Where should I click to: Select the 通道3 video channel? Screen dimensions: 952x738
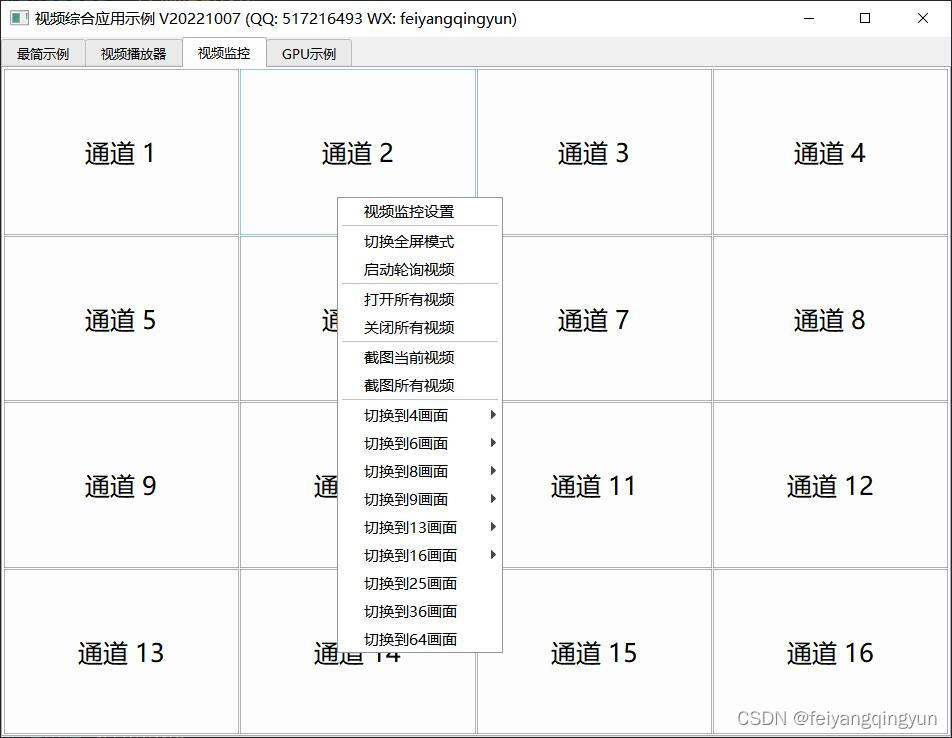click(594, 152)
